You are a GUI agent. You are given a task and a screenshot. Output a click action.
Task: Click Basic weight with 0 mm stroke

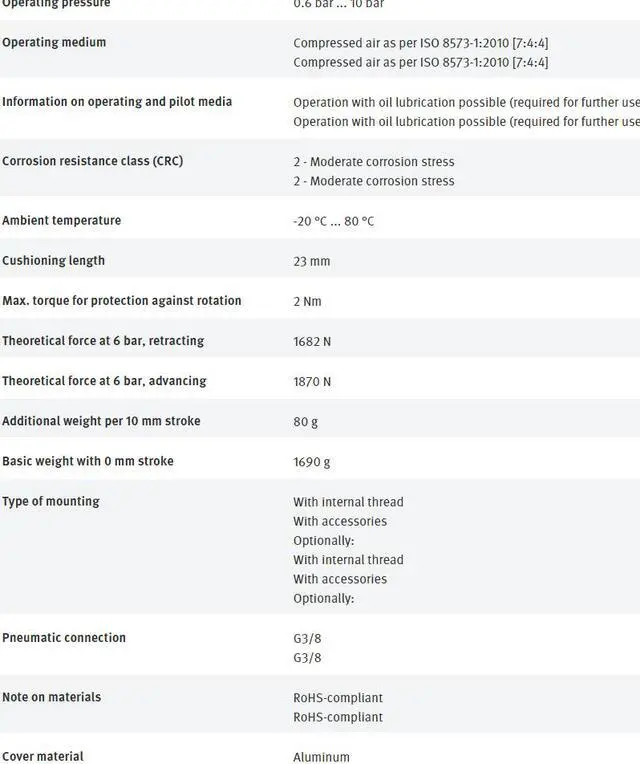[x=88, y=461]
